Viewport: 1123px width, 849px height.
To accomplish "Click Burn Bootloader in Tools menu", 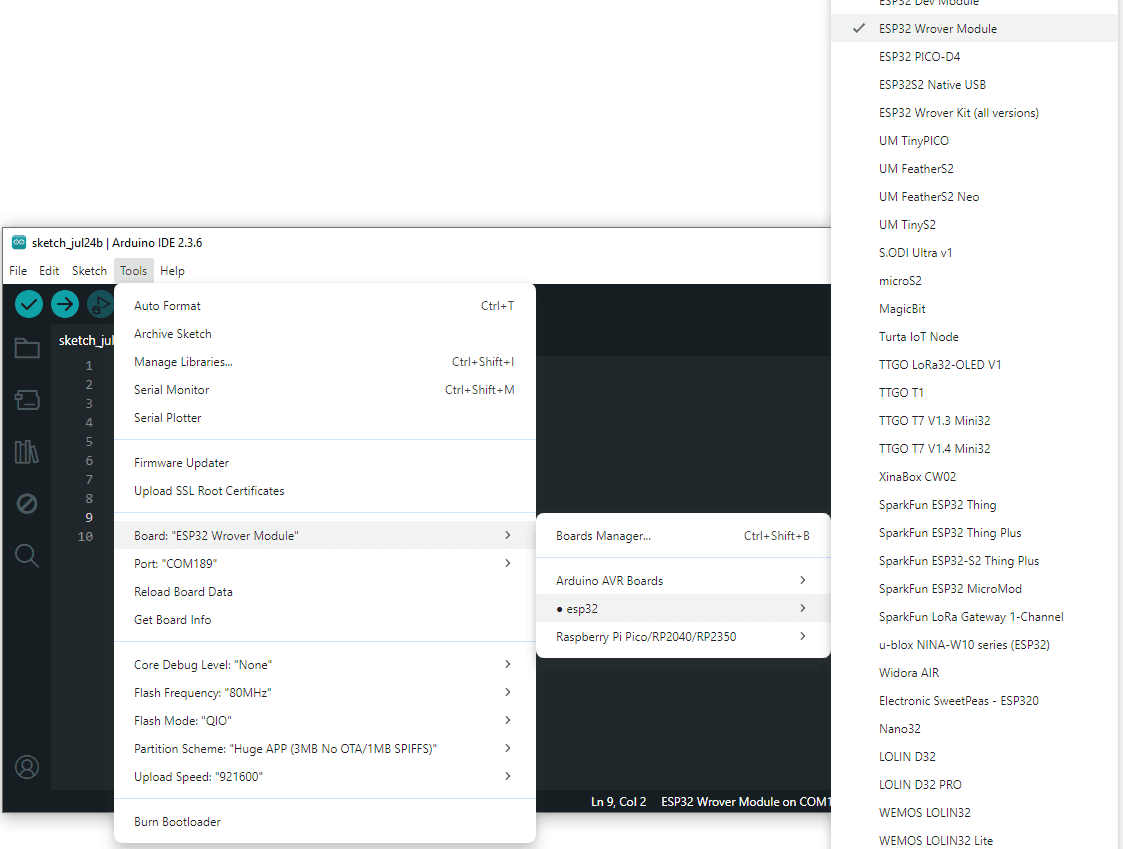I will click(x=177, y=822).
